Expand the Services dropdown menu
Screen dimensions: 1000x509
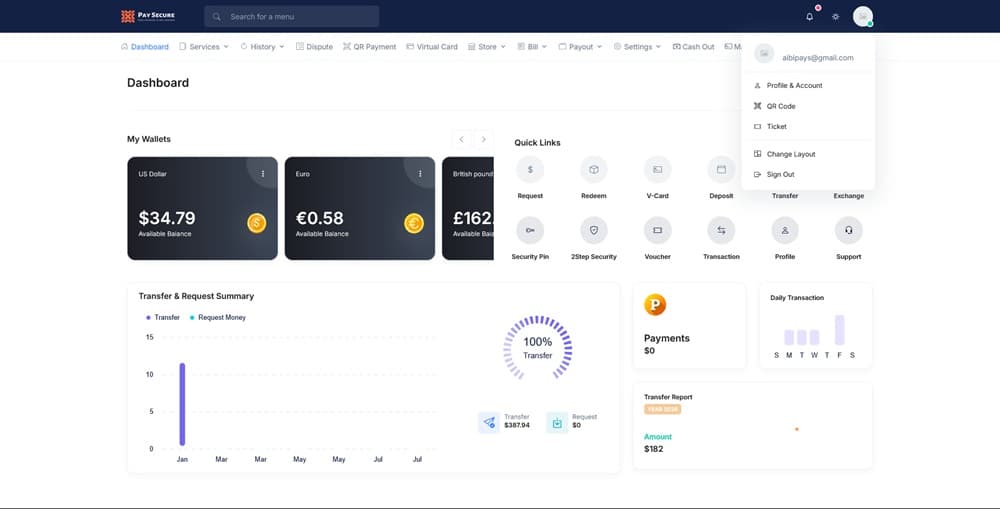[x=204, y=47]
